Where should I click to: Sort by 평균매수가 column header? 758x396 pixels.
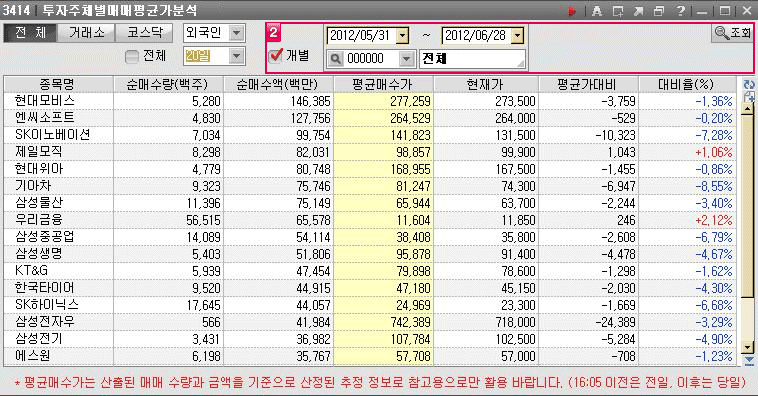[383, 85]
